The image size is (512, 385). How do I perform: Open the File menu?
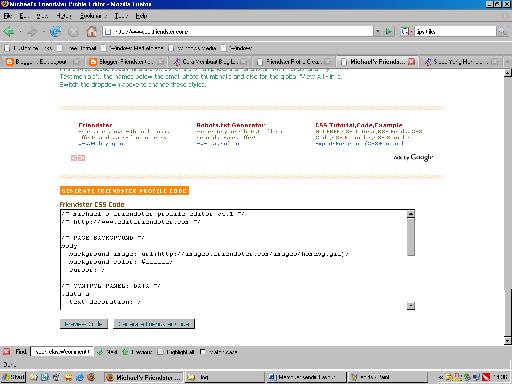pyautogui.click(x=8, y=16)
